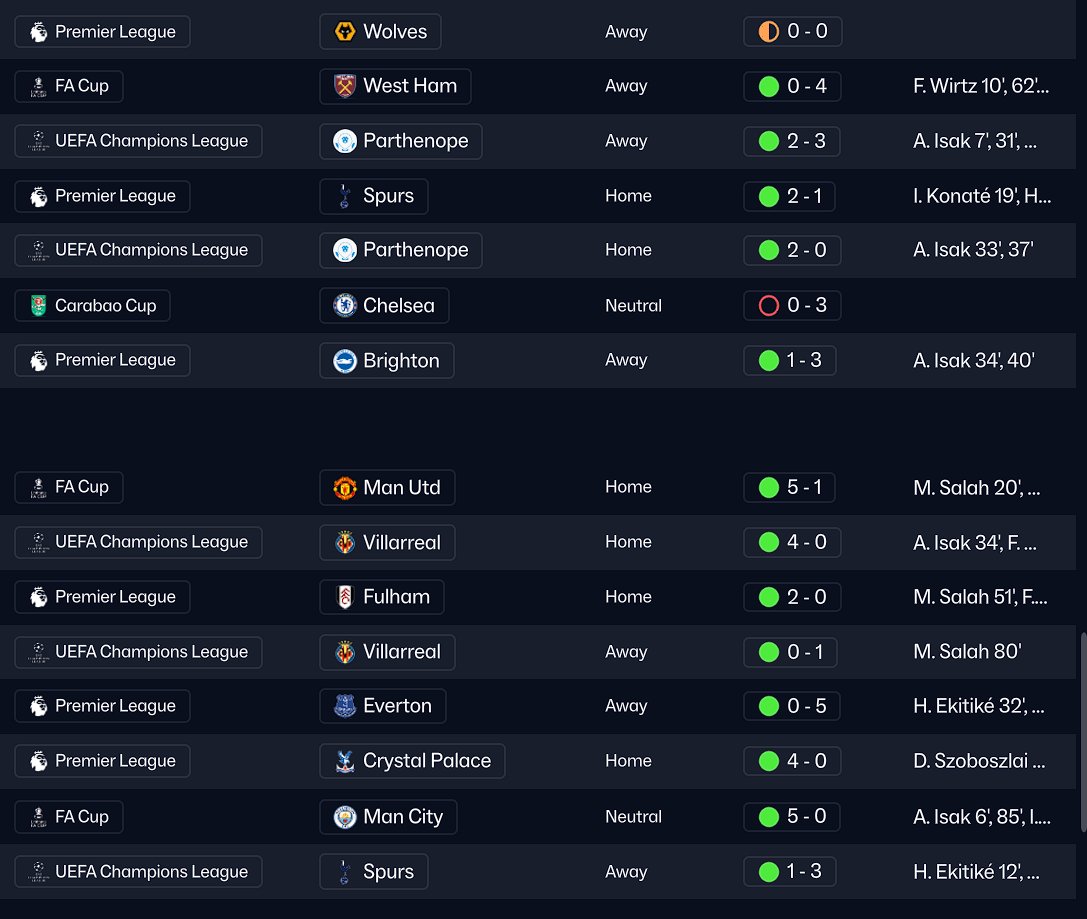Click the Chelsea club badge

pyautogui.click(x=345, y=306)
